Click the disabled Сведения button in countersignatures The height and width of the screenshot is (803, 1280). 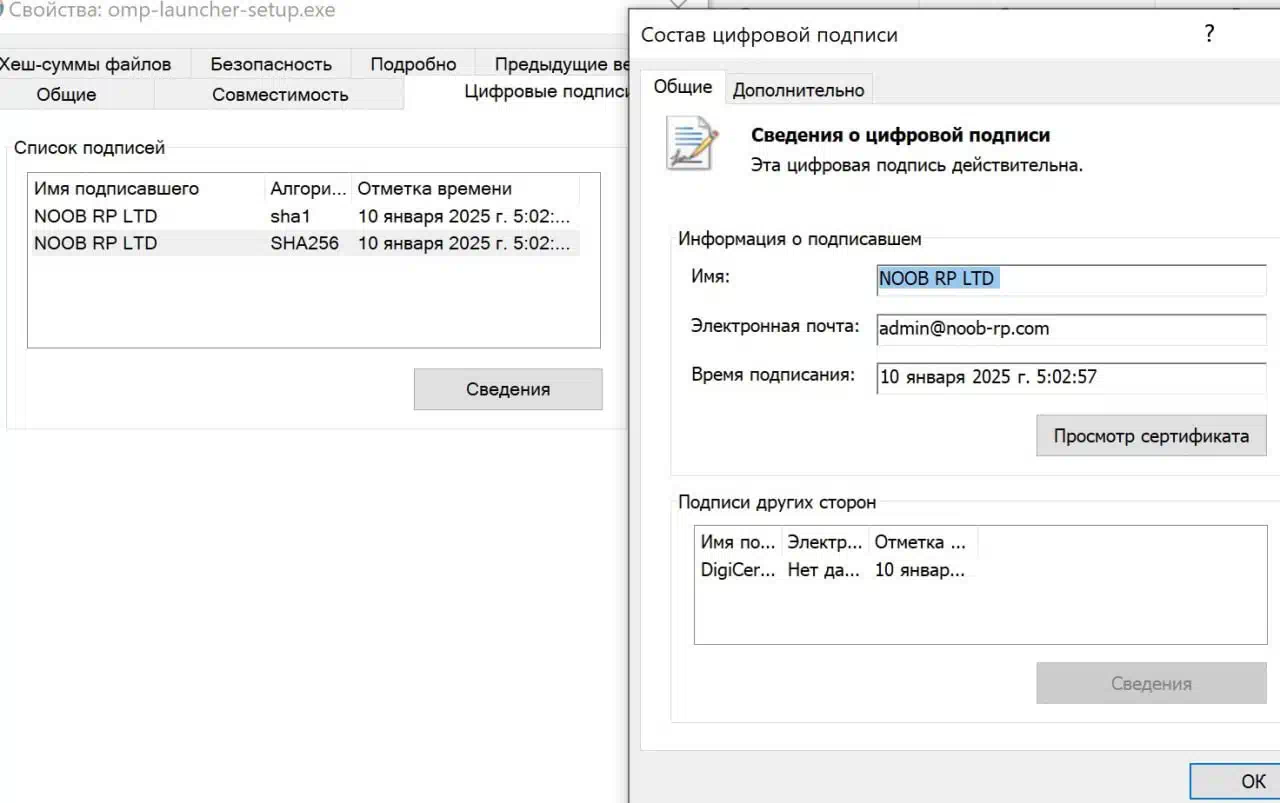(1151, 684)
